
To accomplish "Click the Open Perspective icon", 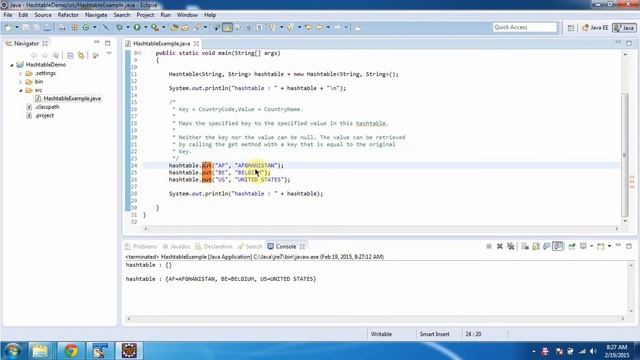I will tap(571, 28).
